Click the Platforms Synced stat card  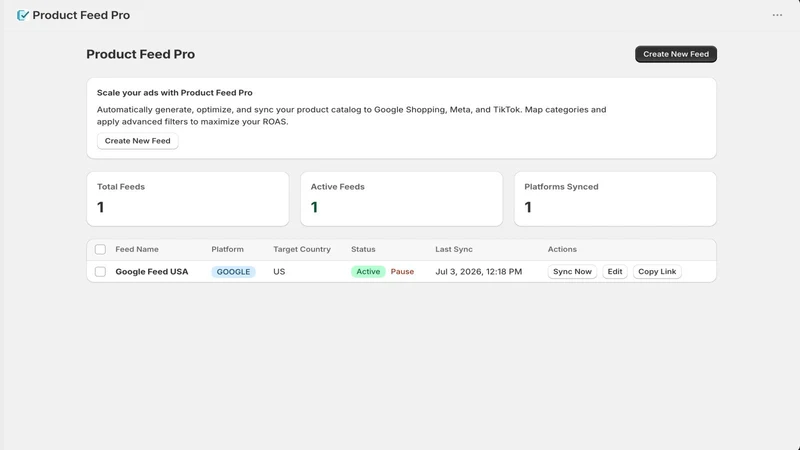pyautogui.click(x=615, y=199)
